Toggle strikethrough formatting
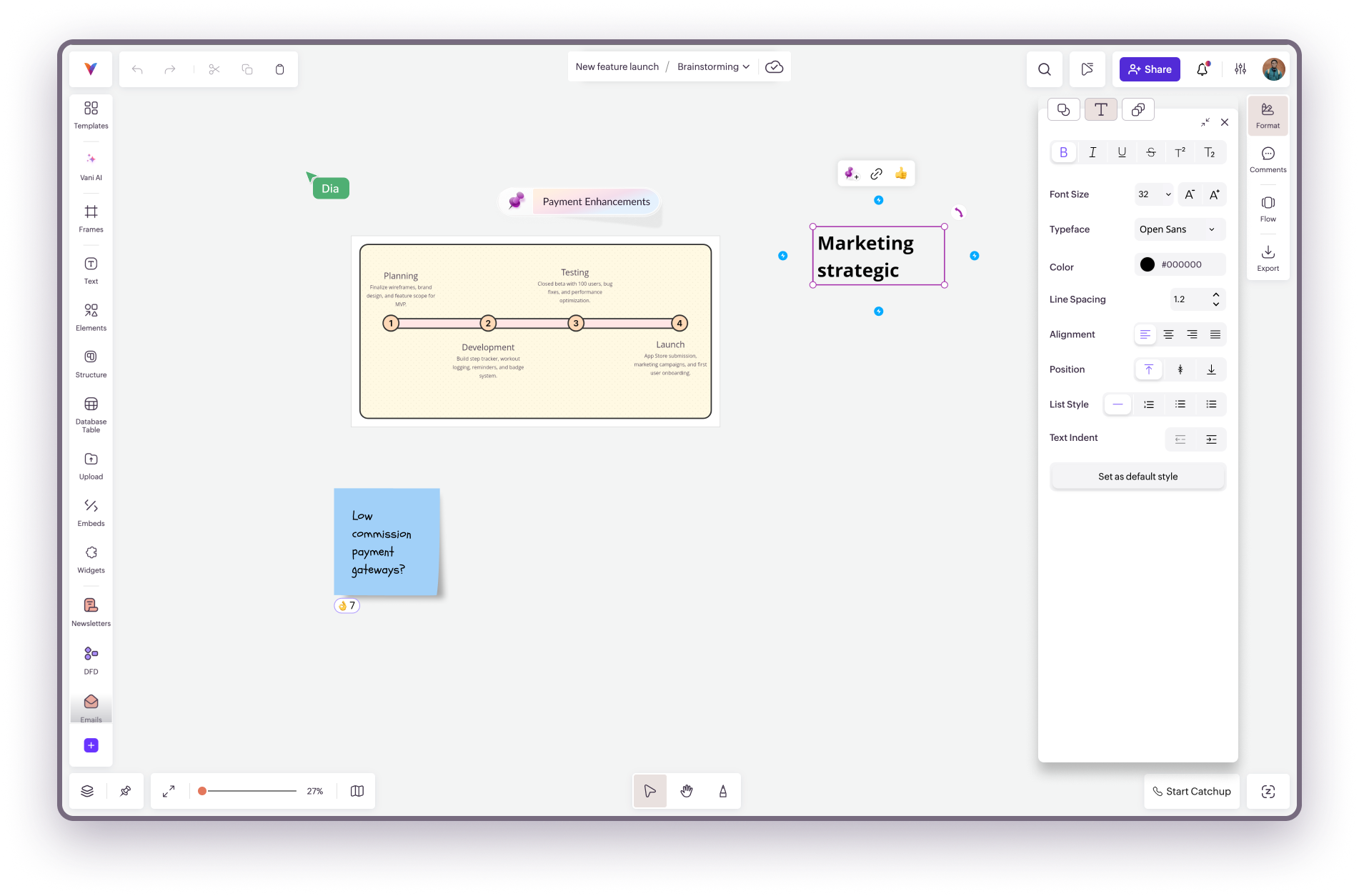1359x896 pixels. pyautogui.click(x=1151, y=152)
